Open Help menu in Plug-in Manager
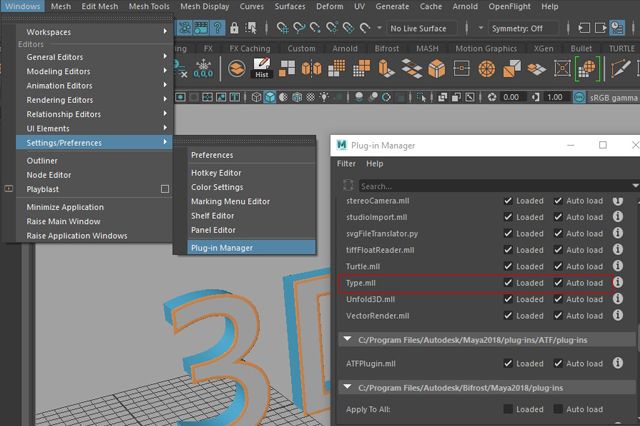 (374, 163)
